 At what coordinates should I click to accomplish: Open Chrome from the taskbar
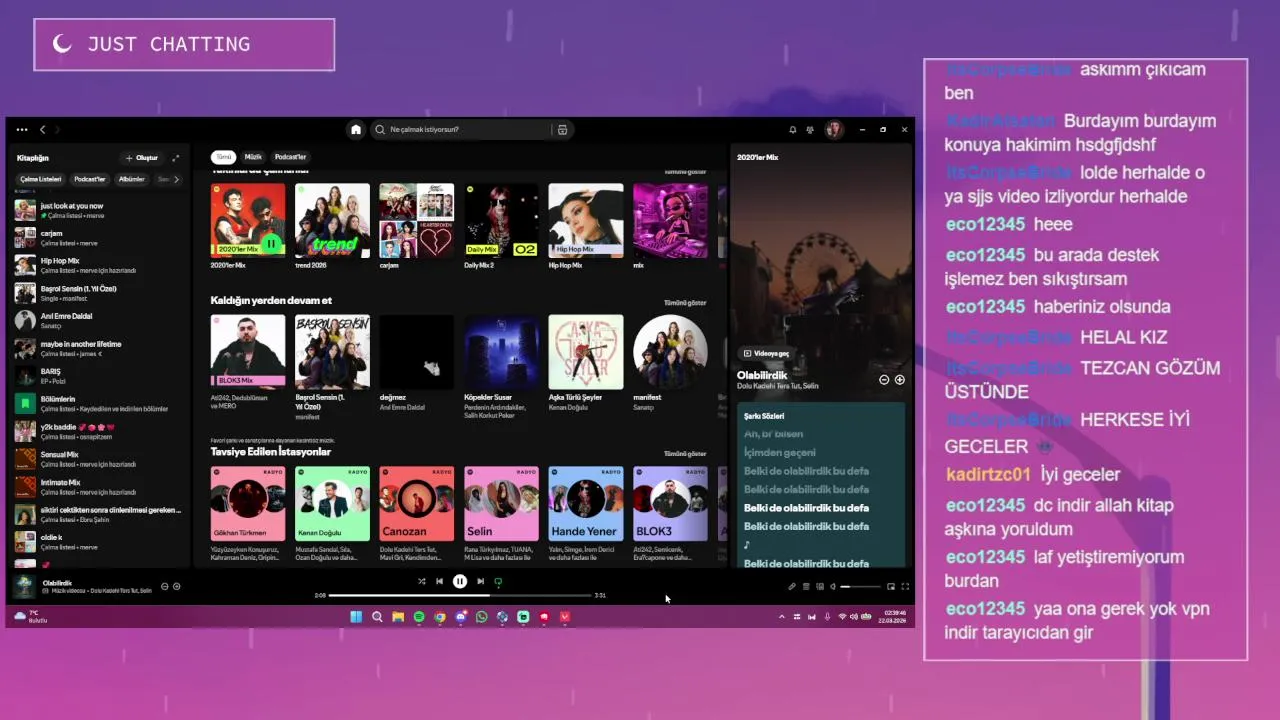click(440, 617)
